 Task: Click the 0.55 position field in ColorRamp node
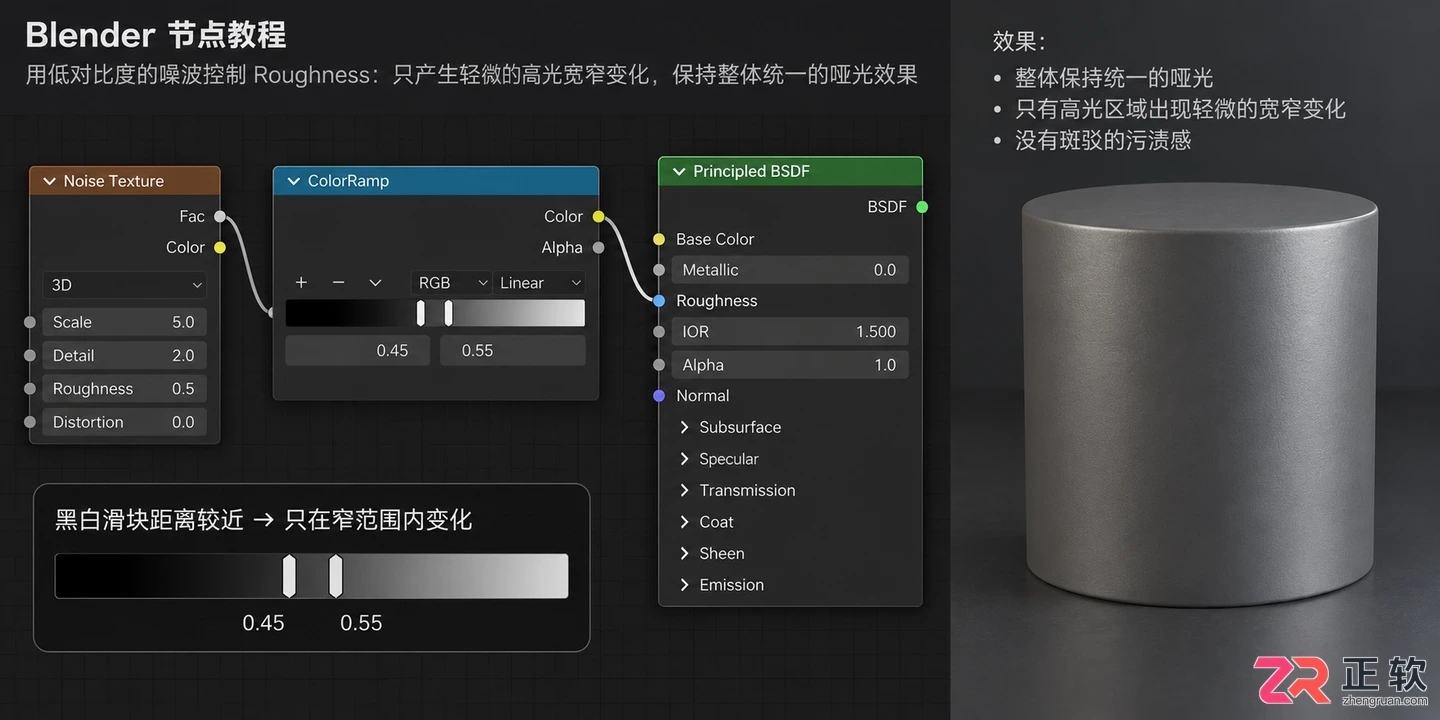point(513,350)
